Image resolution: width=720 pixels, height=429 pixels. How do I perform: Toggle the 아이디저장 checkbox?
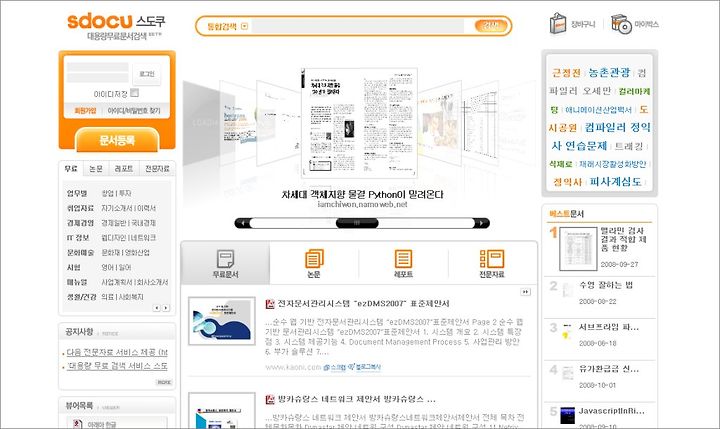coord(135,93)
